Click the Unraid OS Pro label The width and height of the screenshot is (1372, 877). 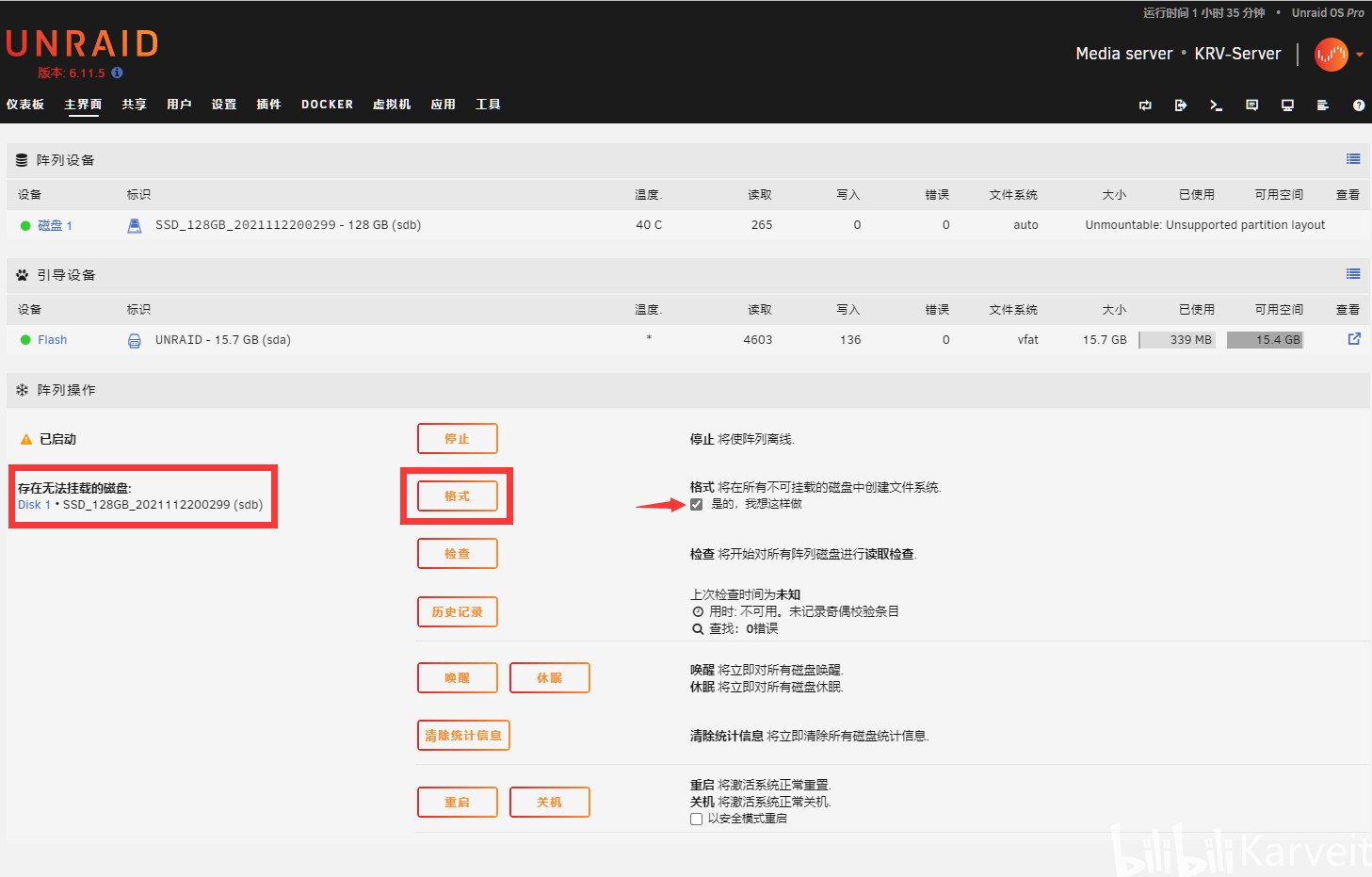(x=1328, y=13)
